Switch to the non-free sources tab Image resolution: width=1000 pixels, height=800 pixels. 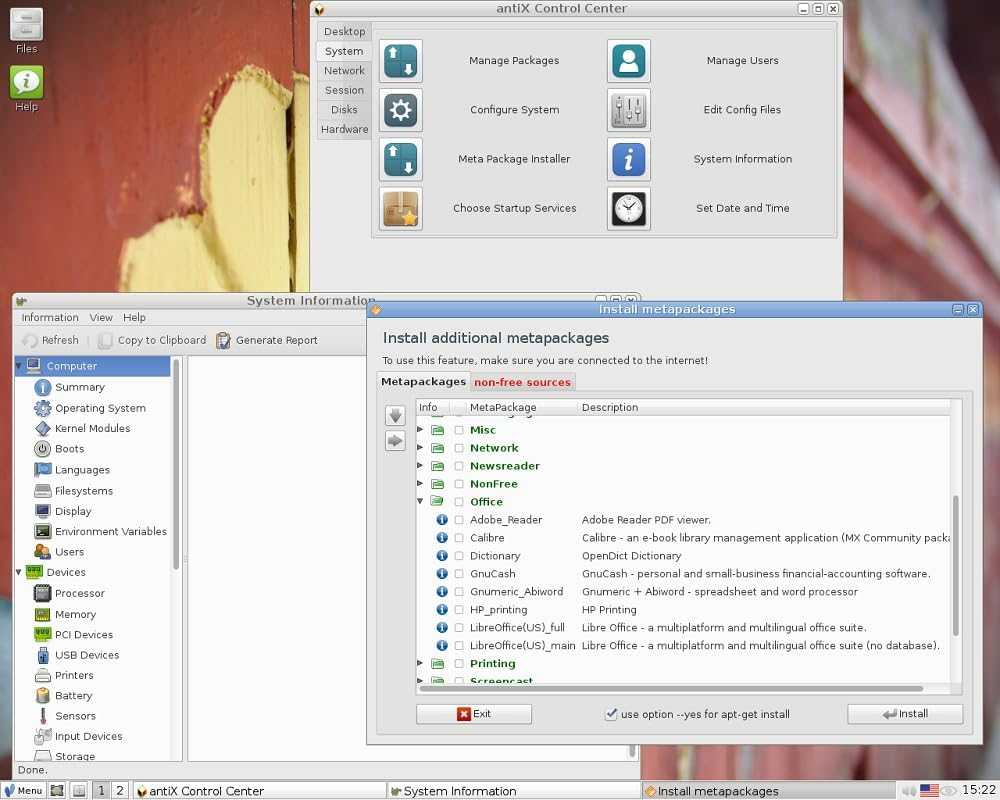point(522,381)
